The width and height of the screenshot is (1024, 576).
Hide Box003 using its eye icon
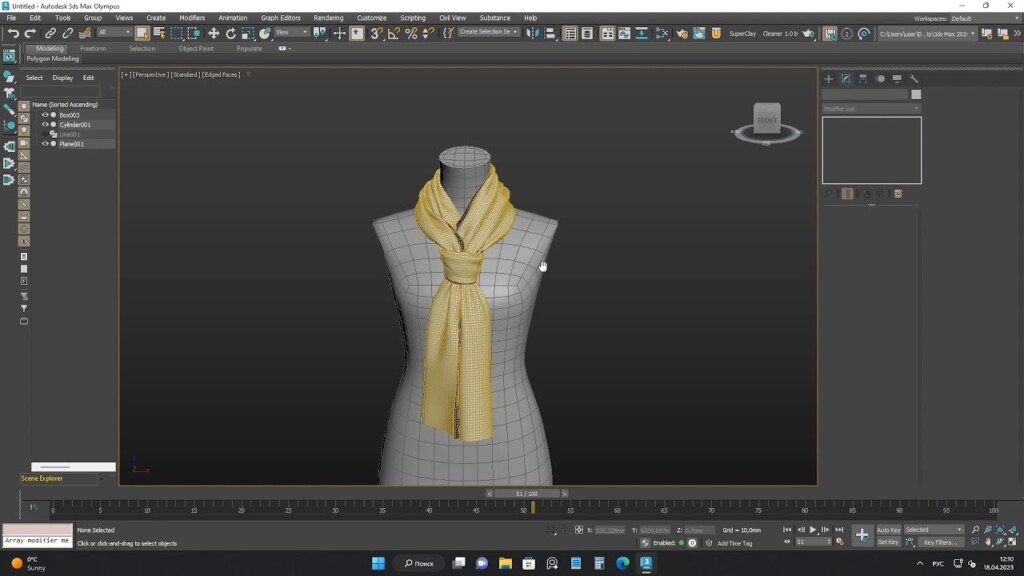(x=44, y=115)
